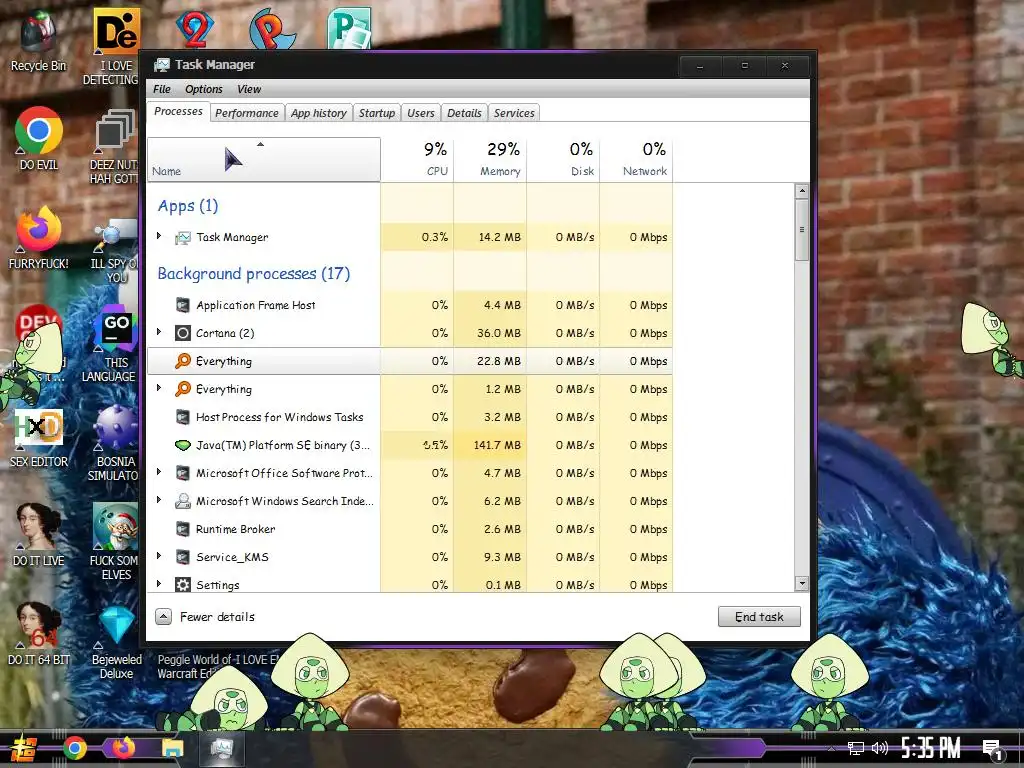Click the scrollbar down arrow

[802, 583]
